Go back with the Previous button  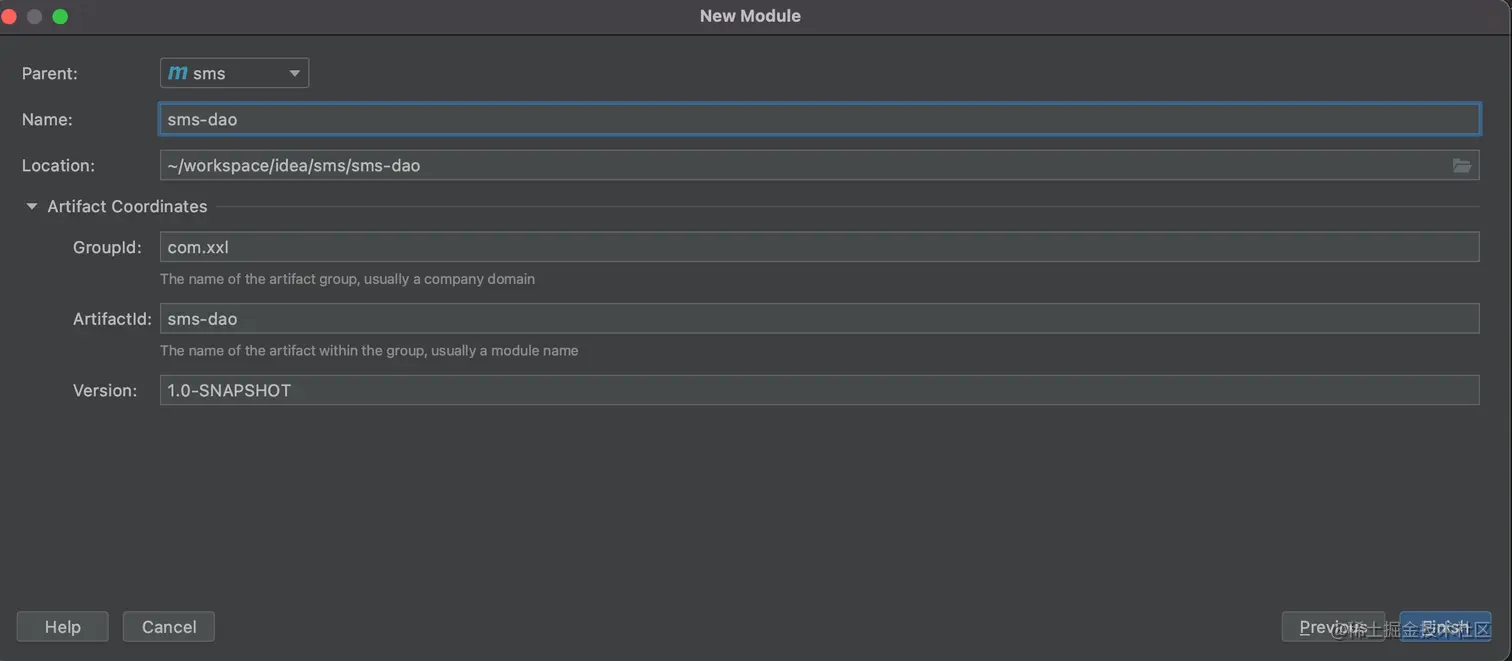point(1333,627)
